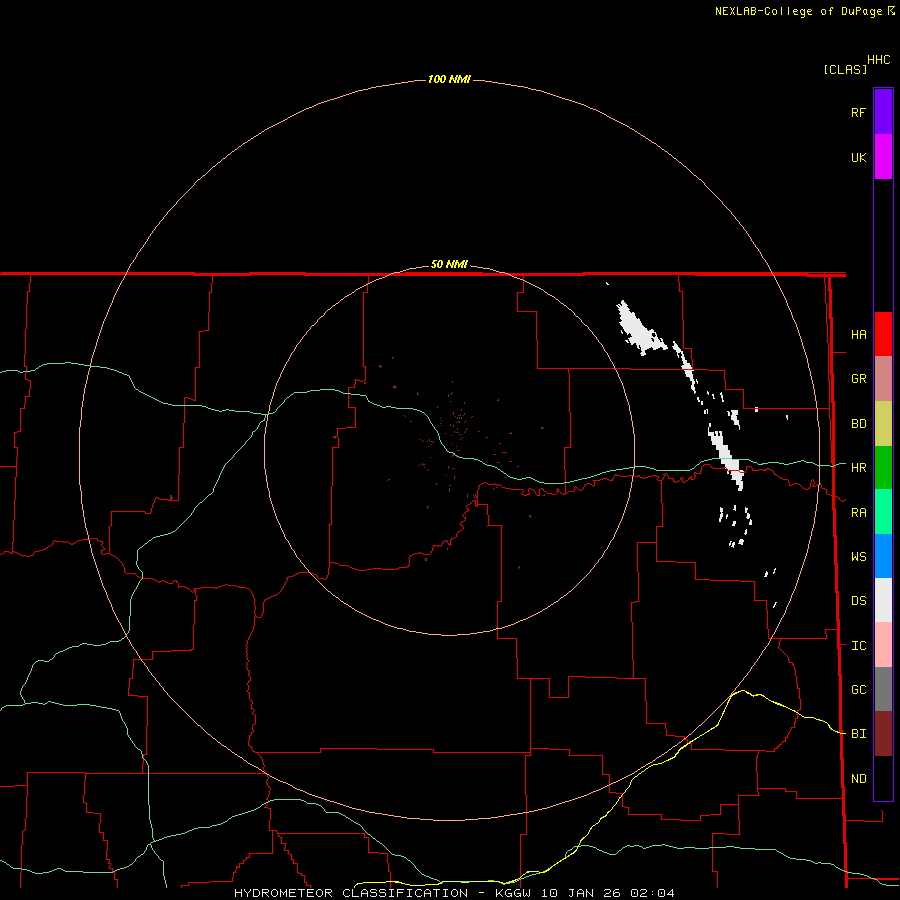Pick the HR green legend swatch
Screen dimensions: 900x900
(883, 468)
